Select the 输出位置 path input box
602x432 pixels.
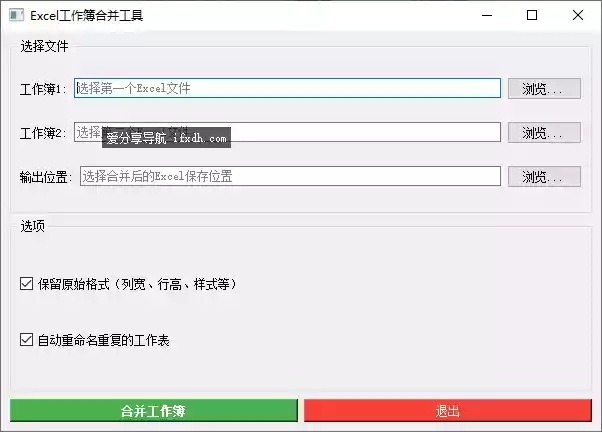pyautogui.click(x=289, y=176)
